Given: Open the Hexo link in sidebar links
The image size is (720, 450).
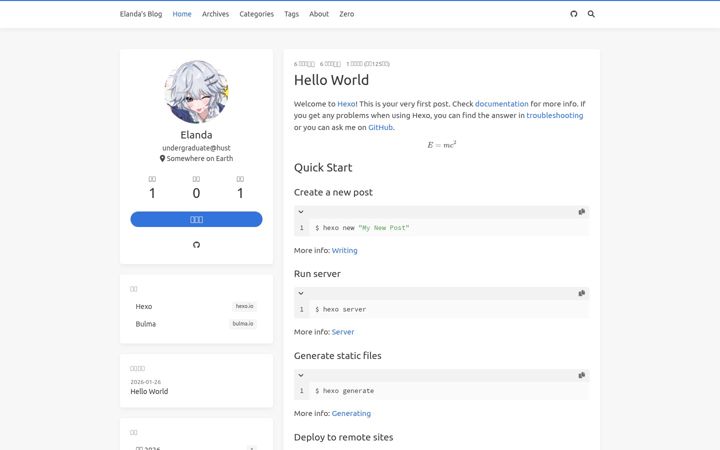Looking at the screenshot, I should click(x=144, y=306).
